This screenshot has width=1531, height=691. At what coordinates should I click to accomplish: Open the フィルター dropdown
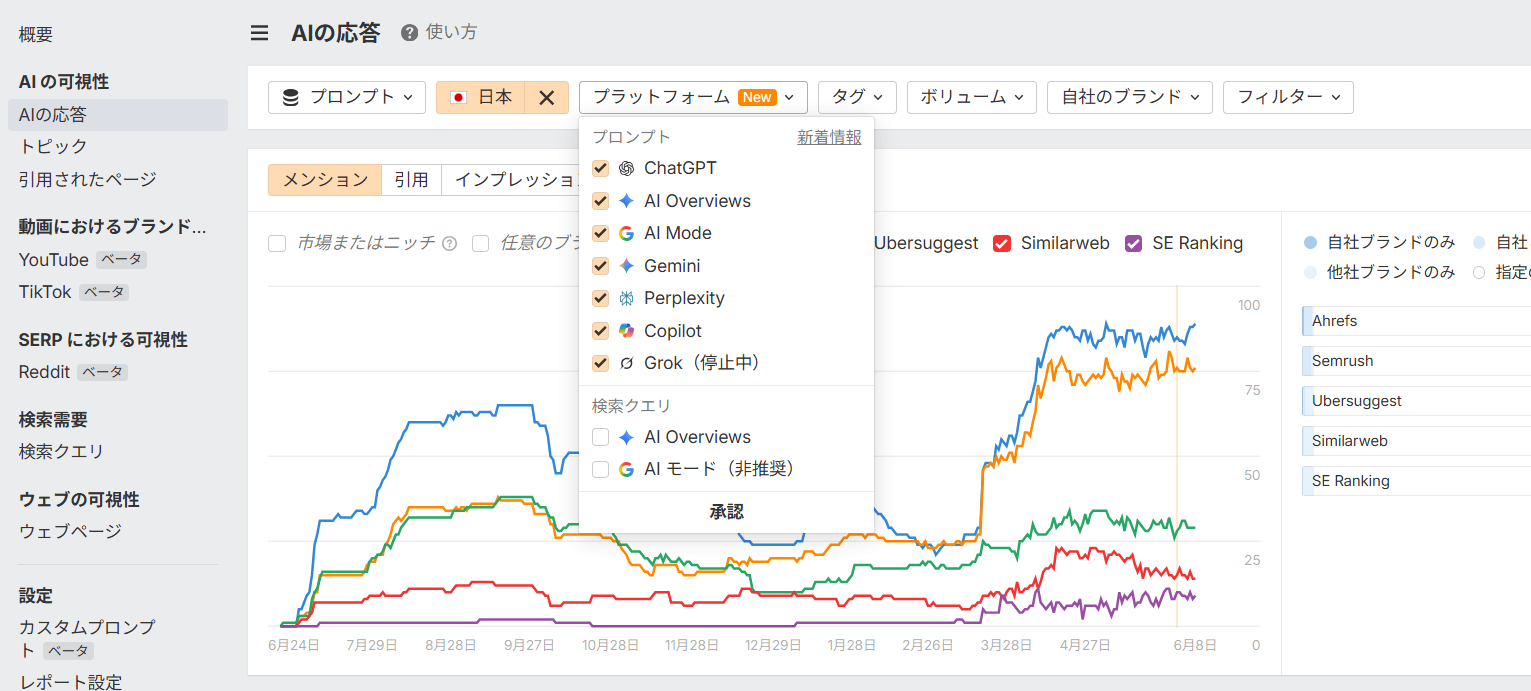(x=1289, y=97)
